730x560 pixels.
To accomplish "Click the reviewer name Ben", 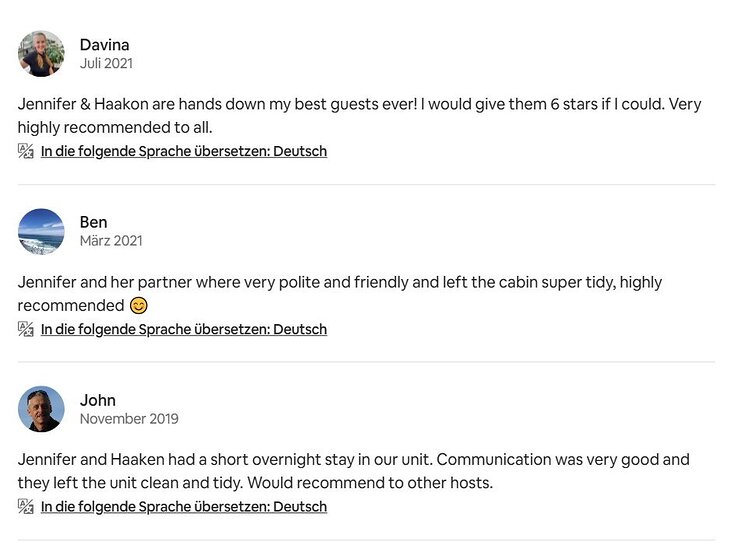I will pos(93,222).
